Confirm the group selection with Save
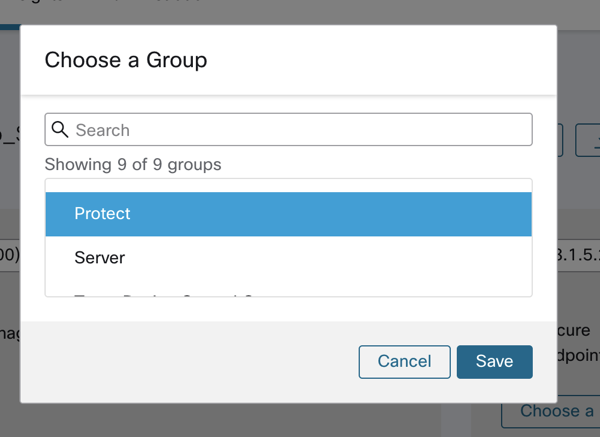The width and height of the screenshot is (600, 437). 494,362
